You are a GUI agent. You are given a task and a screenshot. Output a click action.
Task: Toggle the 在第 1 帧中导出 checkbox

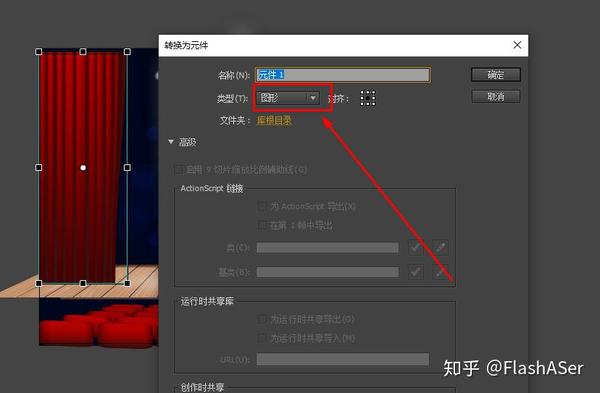pos(262,226)
